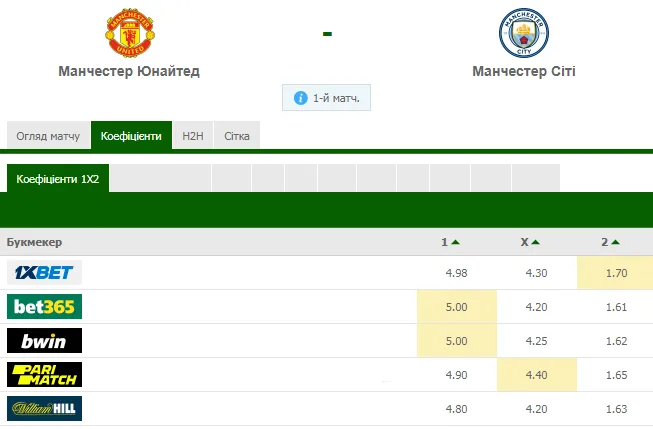Select the Коефіцієнти 1X2 sub-tab
The height and width of the screenshot is (429, 653).
58,178
